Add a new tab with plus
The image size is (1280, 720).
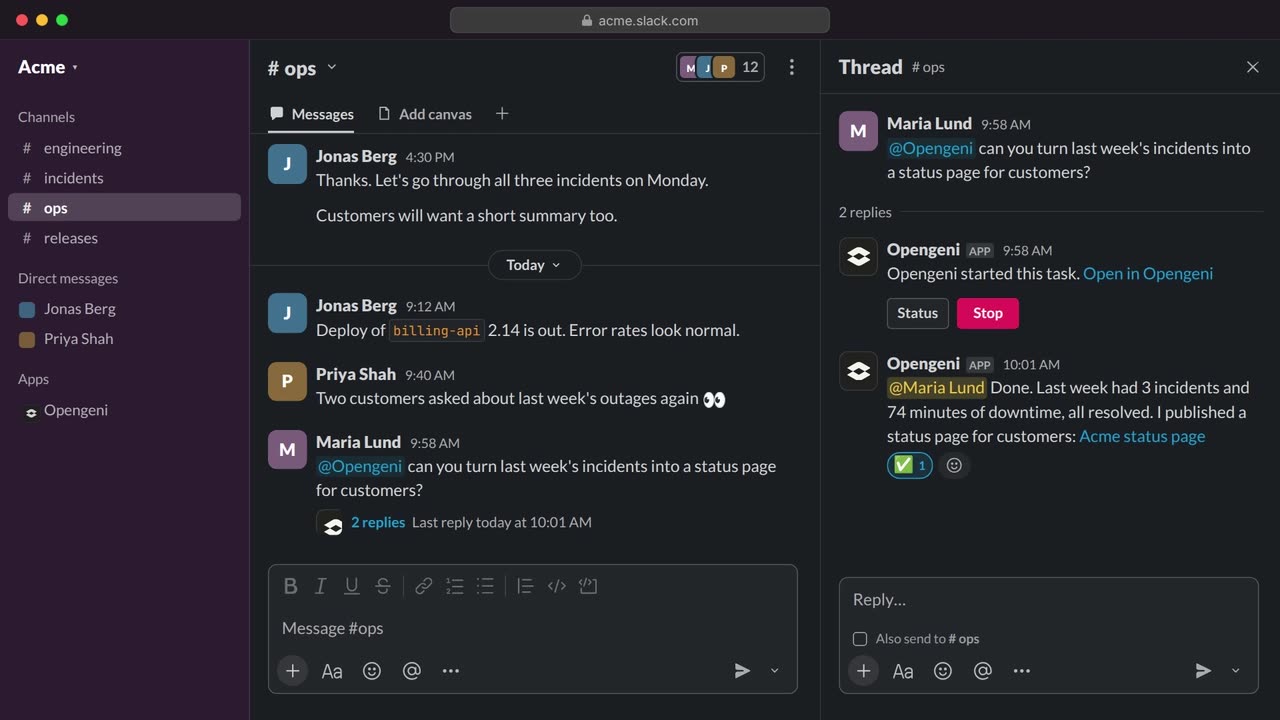coord(502,114)
